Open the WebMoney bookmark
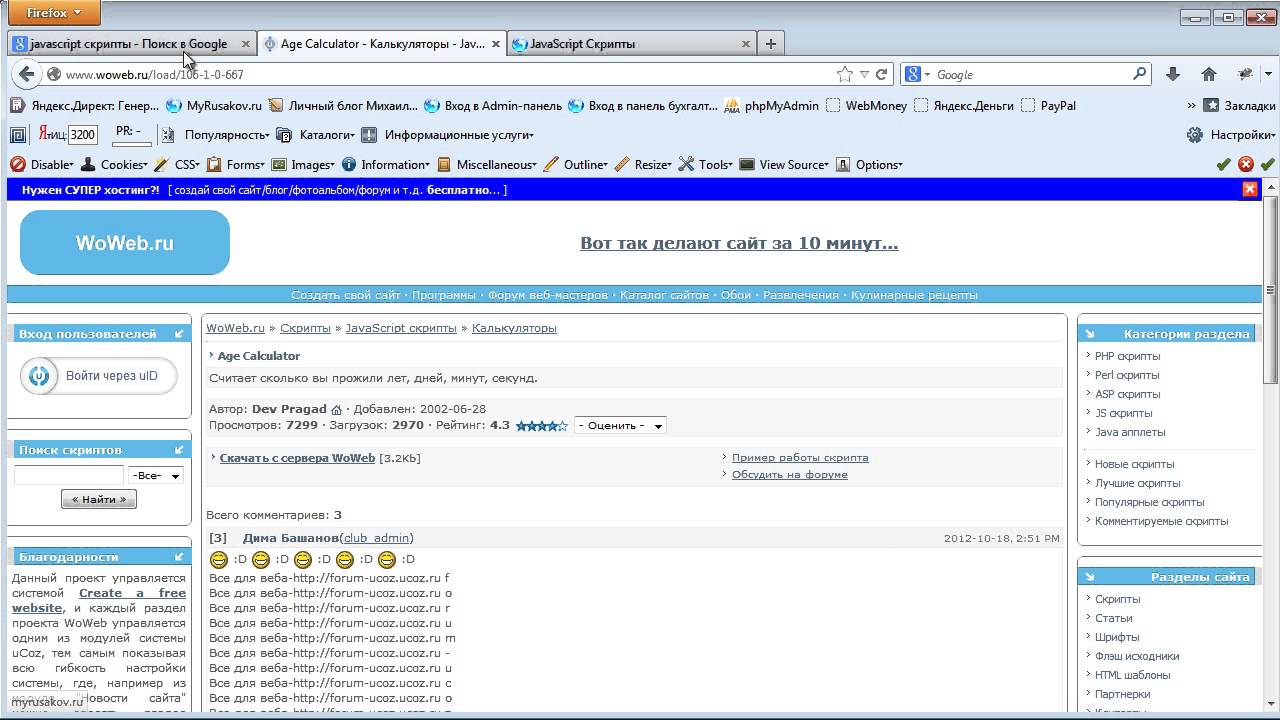1280x720 pixels. (x=867, y=105)
